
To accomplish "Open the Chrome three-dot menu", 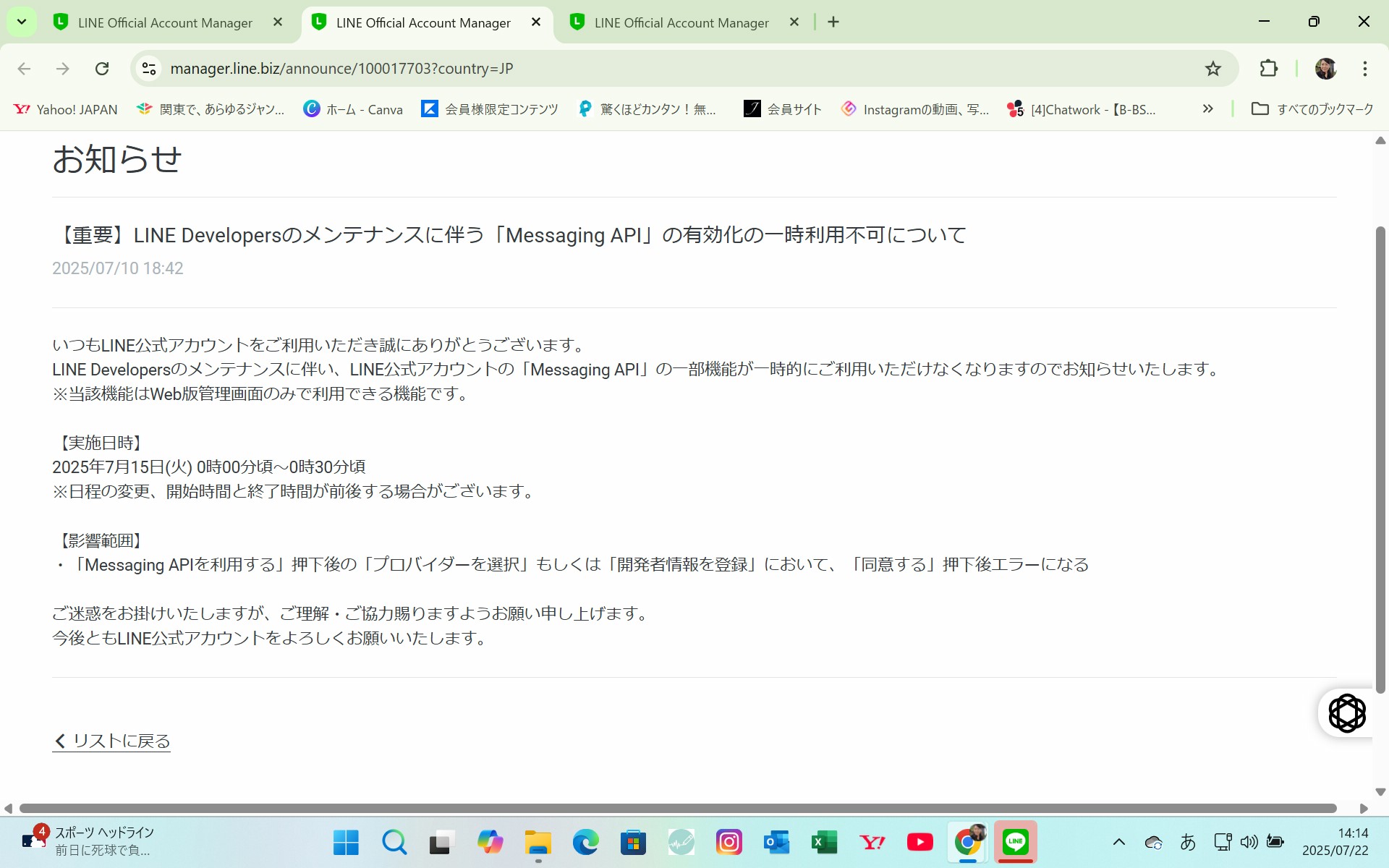I will (x=1364, y=69).
